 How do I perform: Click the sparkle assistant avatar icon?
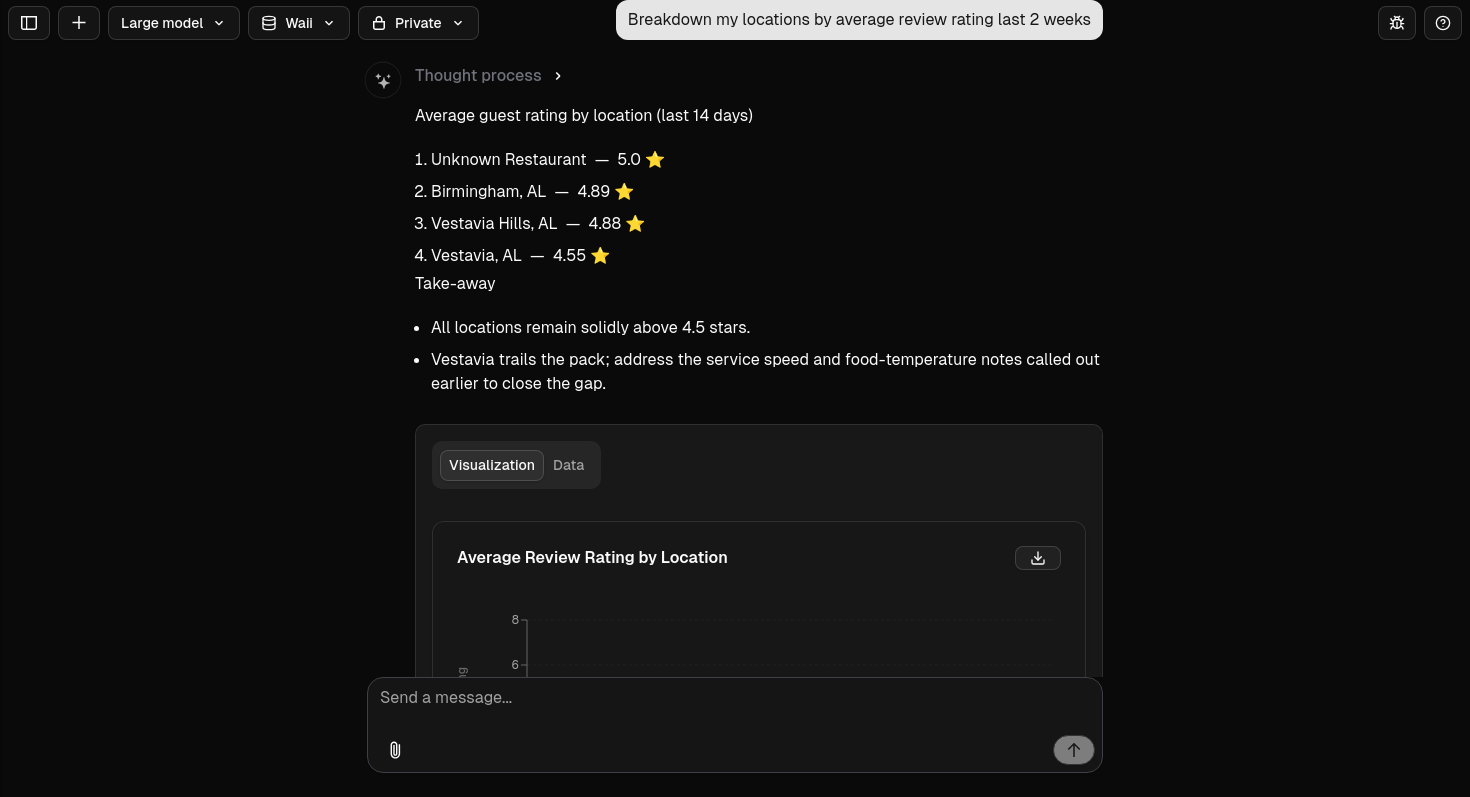(x=383, y=80)
